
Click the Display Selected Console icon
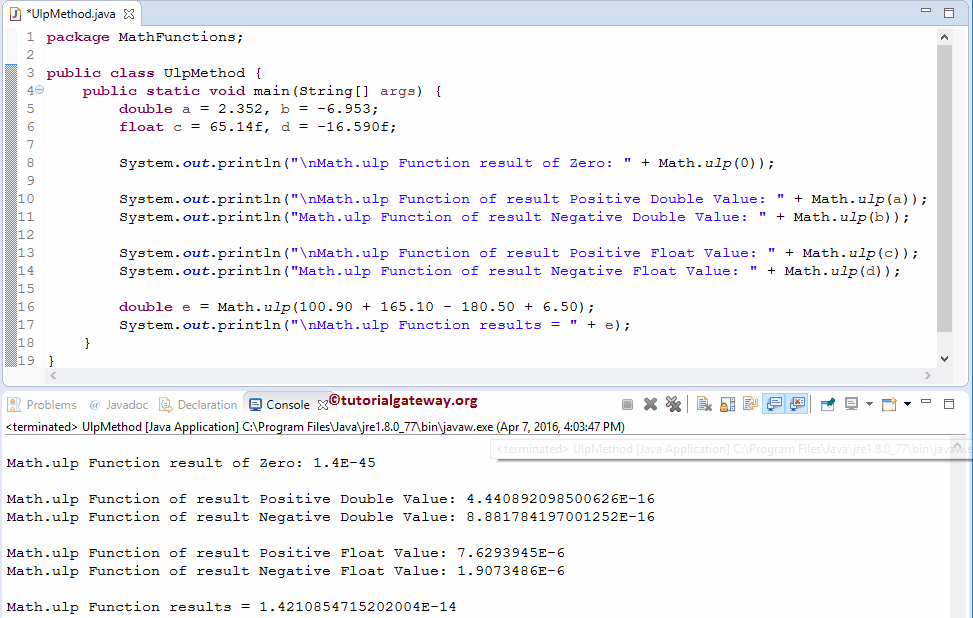[x=853, y=403]
